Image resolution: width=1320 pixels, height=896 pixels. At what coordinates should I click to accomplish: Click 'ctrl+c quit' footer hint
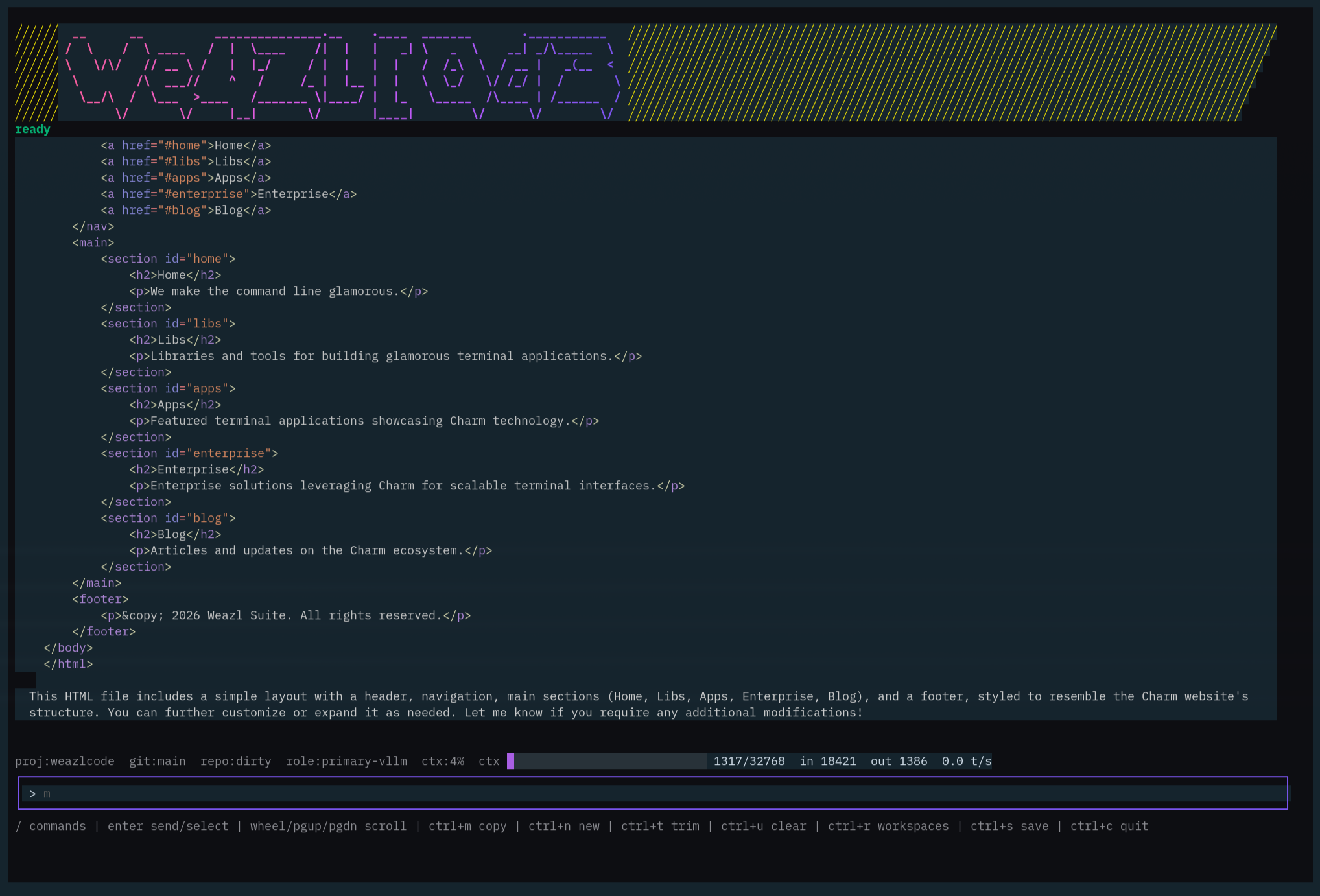(1109, 826)
